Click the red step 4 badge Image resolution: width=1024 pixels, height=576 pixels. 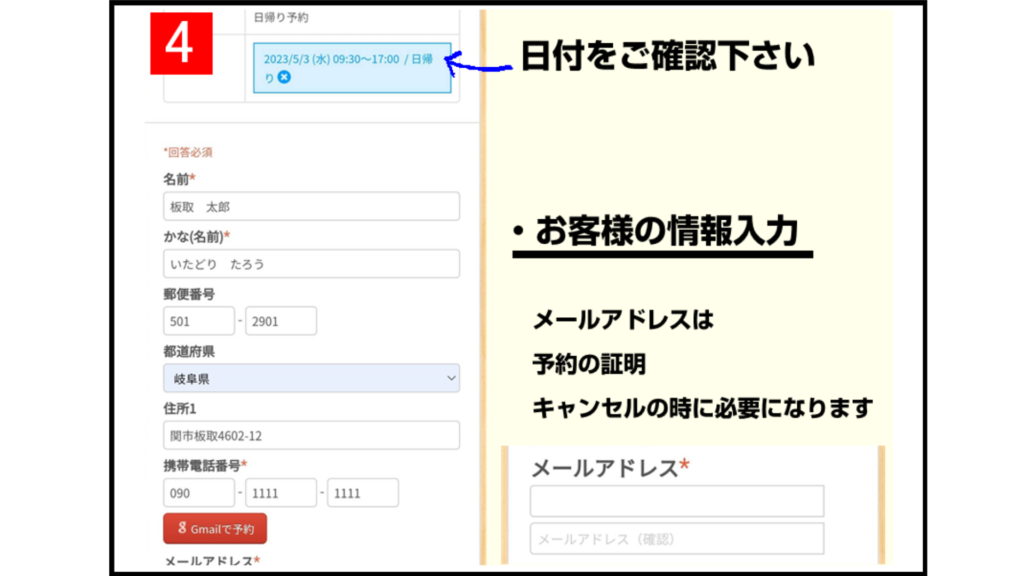click(182, 44)
